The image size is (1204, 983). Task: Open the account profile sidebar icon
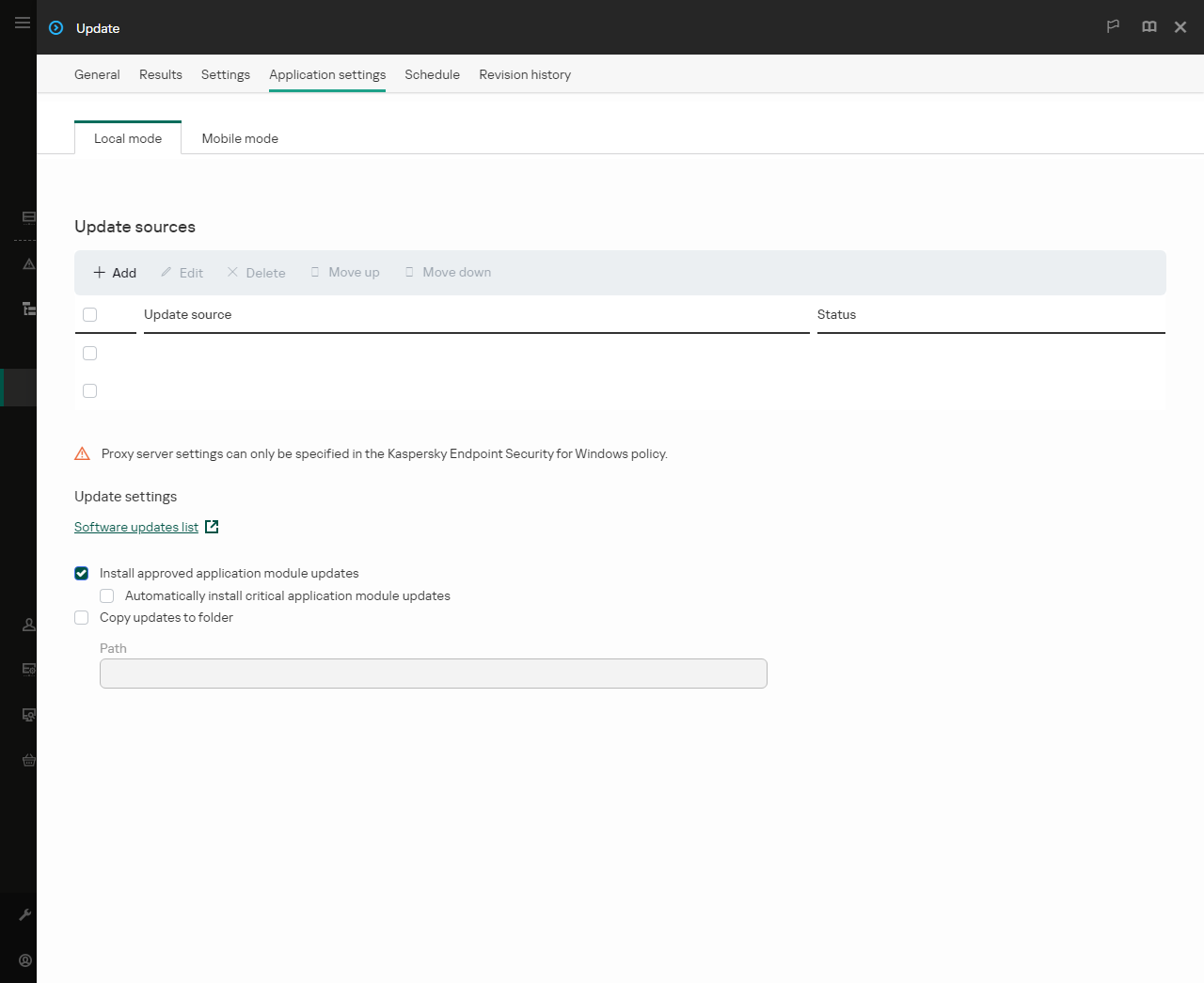click(x=25, y=960)
